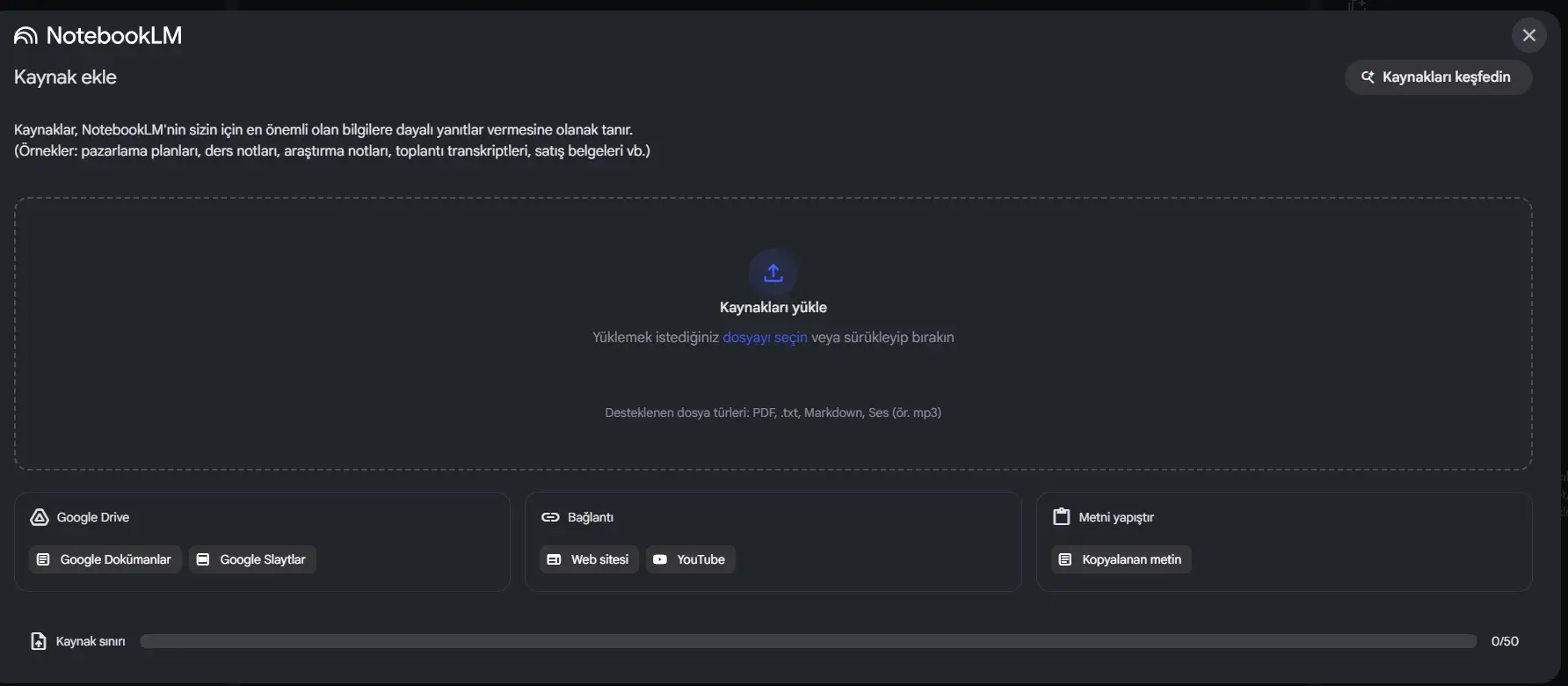Choose Google Slaytlar as source
The height and width of the screenshot is (686, 1568).
pyautogui.click(x=252, y=559)
